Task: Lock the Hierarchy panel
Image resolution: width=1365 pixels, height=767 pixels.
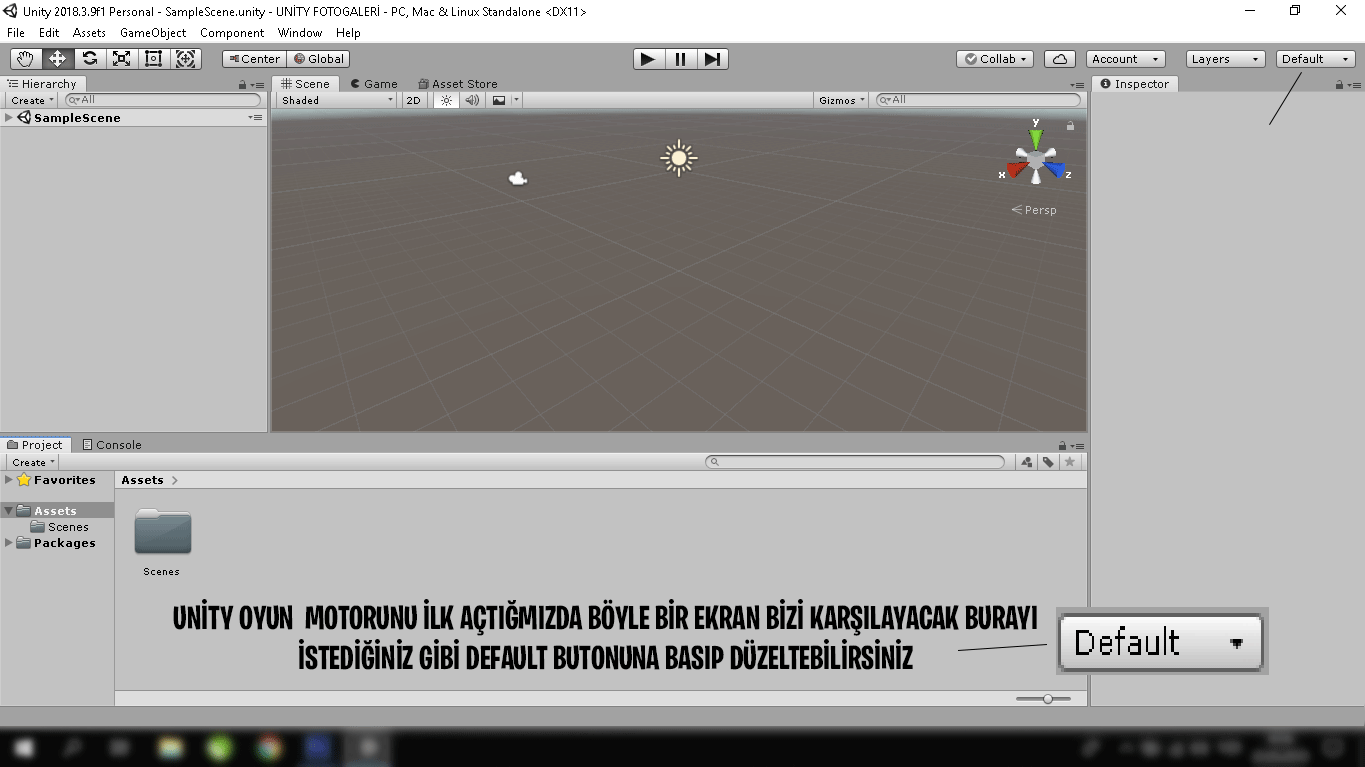Action: (242, 85)
